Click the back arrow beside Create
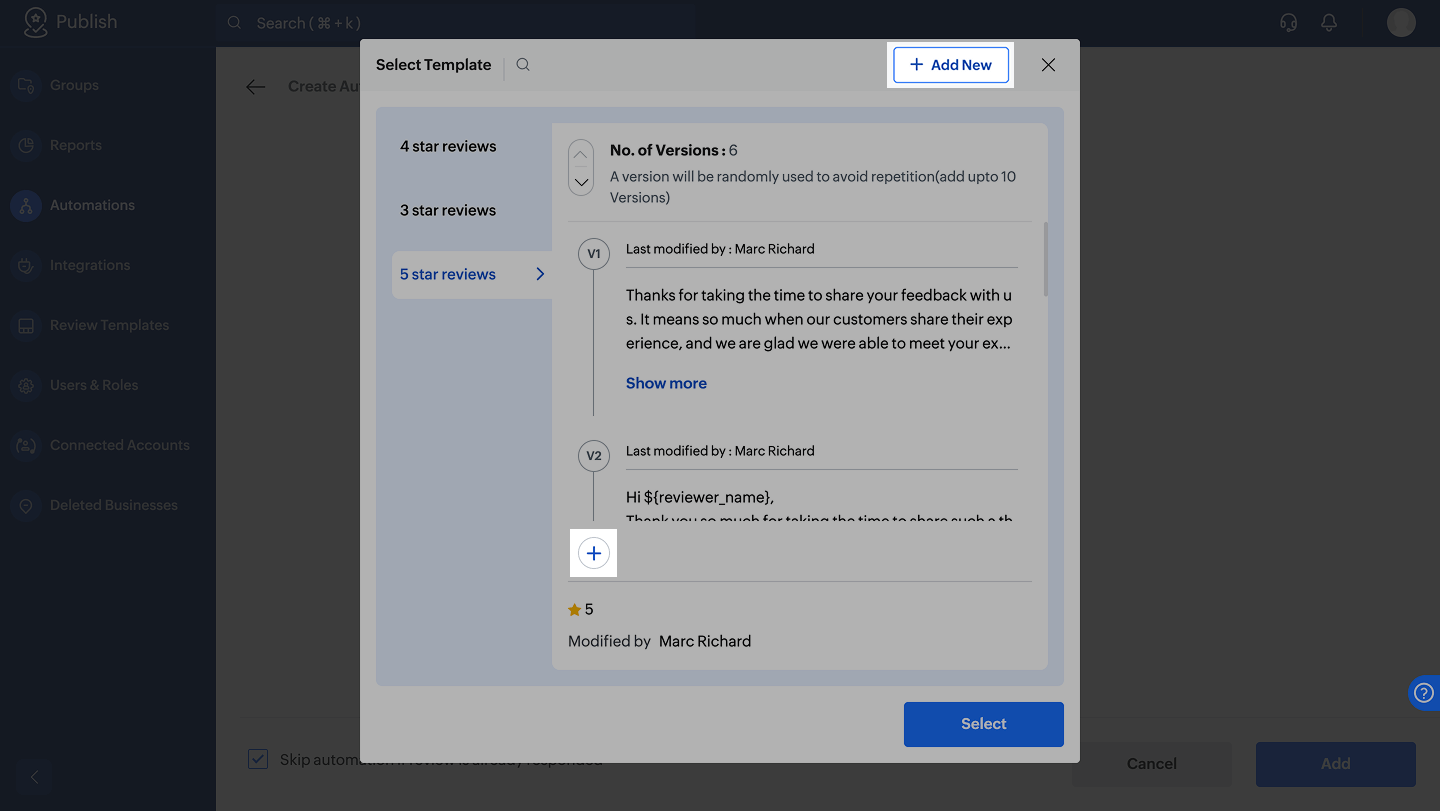1440x811 pixels. (x=256, y=87)
